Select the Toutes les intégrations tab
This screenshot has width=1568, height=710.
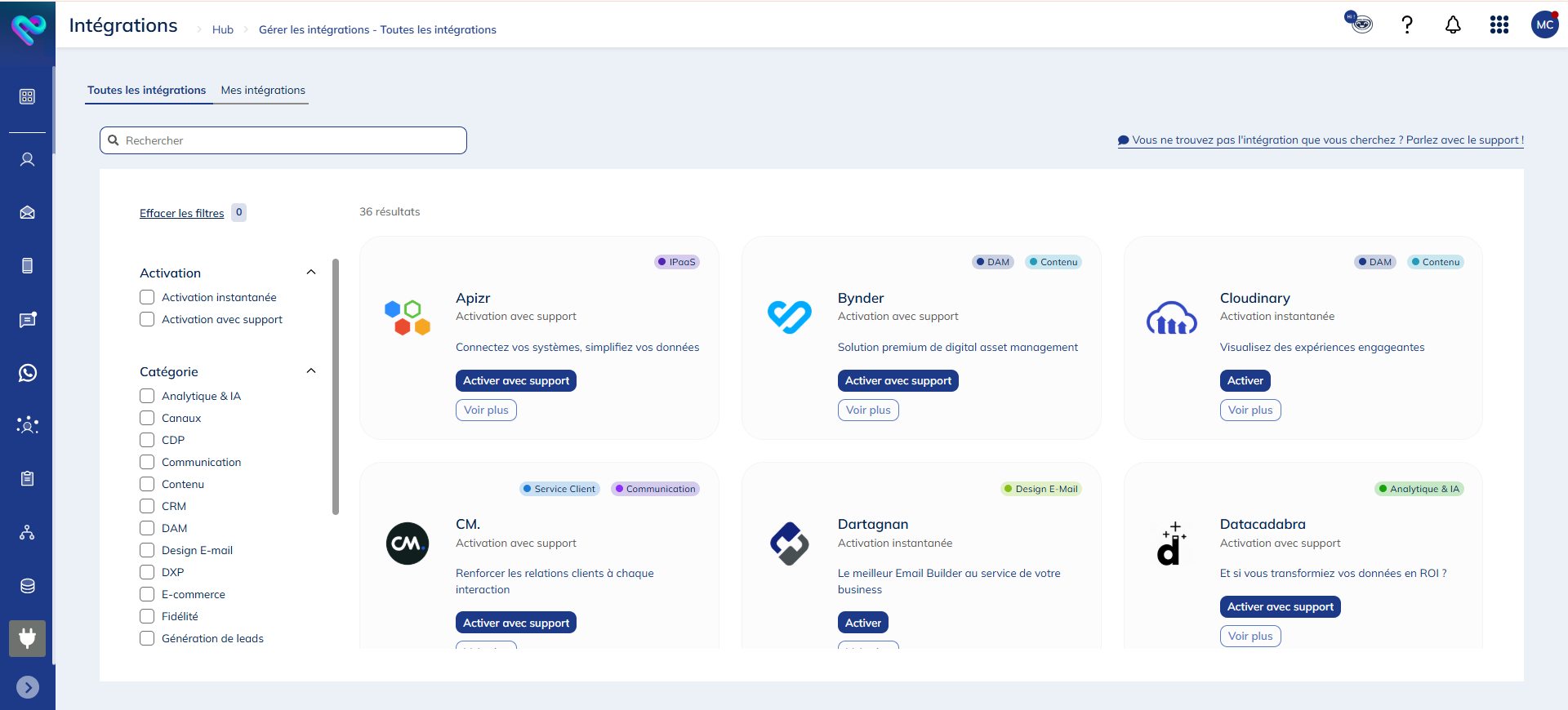pyautogui.click(x=147, y=91)
